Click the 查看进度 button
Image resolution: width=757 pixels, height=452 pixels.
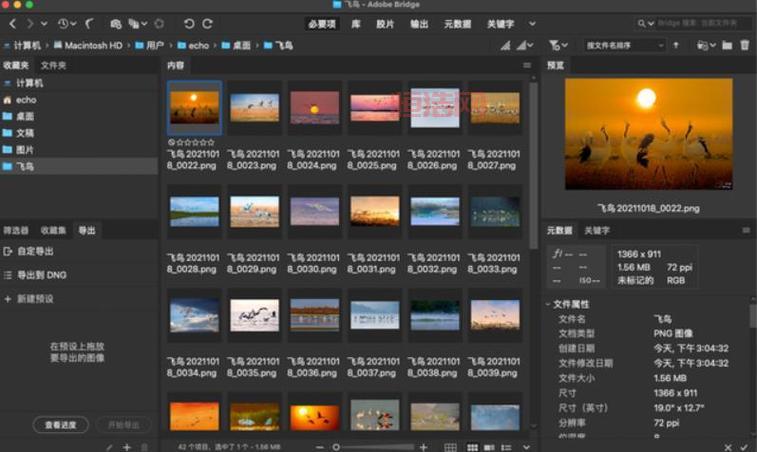(x=60, y=425)
